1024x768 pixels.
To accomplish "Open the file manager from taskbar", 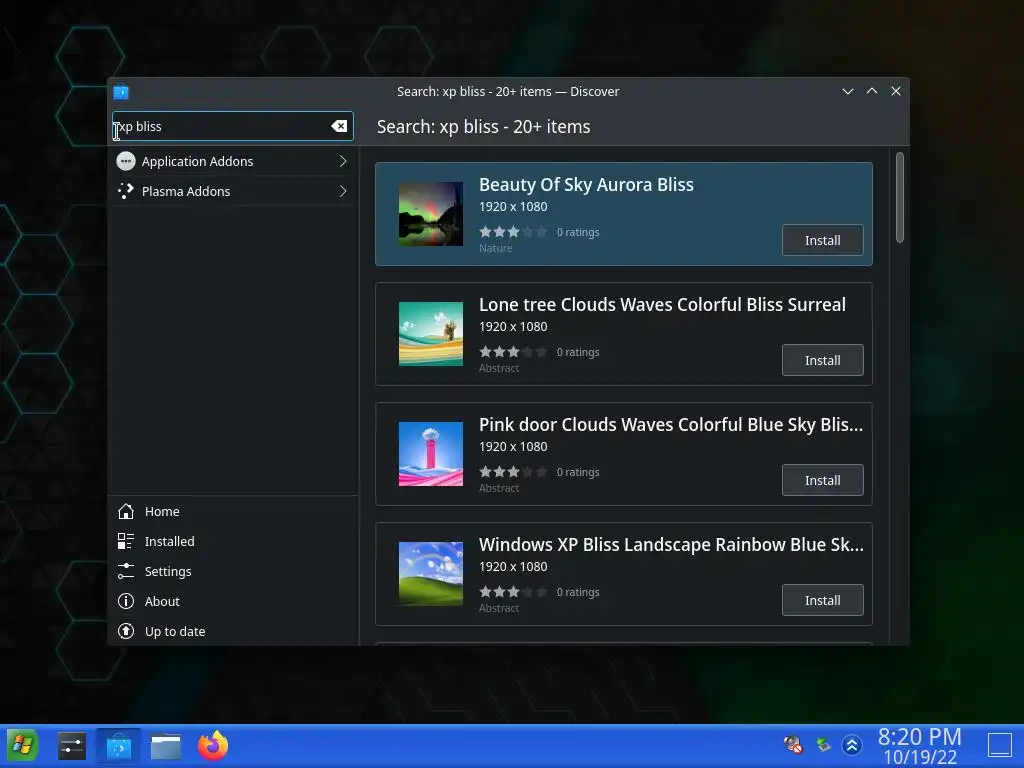I will (x=166, y=746).
